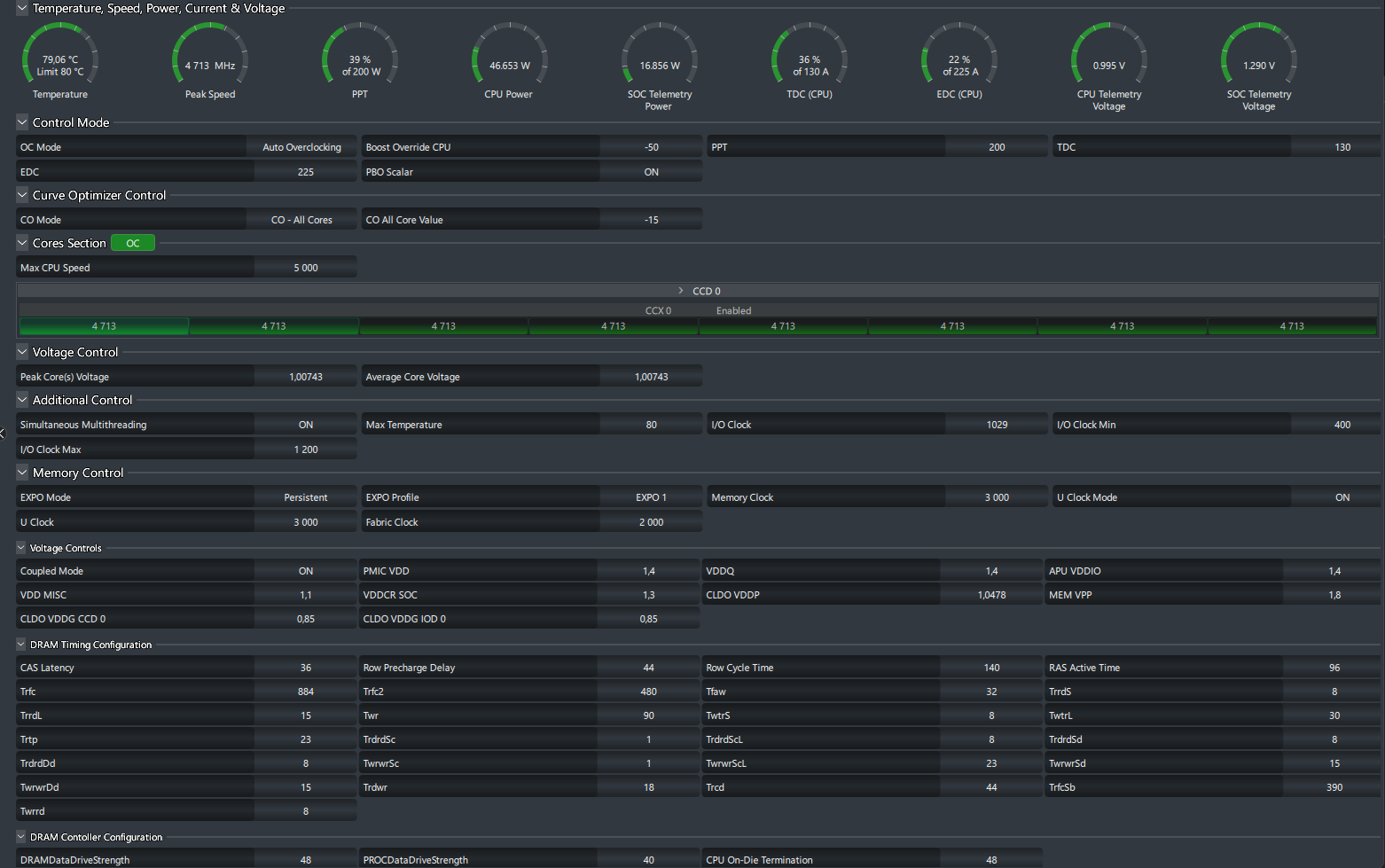Click the Average Core Voltage value

click(652, 377)
